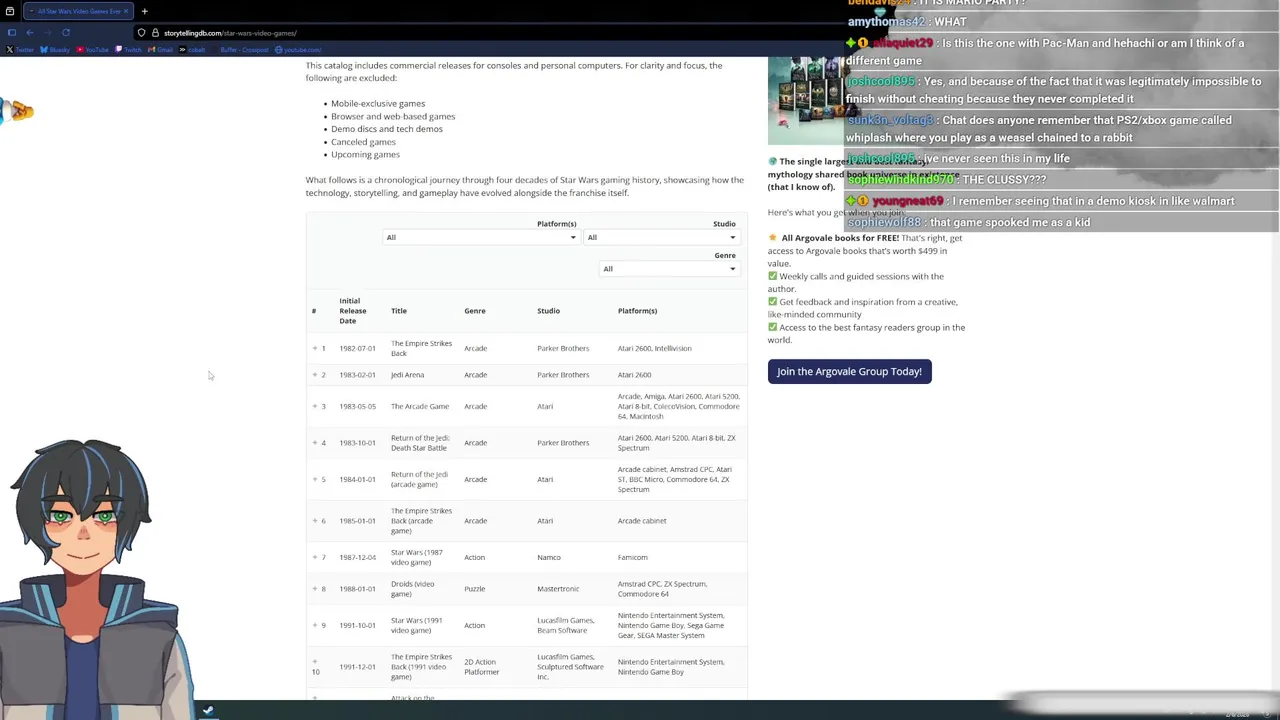Click the Atari 2600, Intellivision platform cell
Screen dimensions: 1280x720
click(x=655, y=348)
